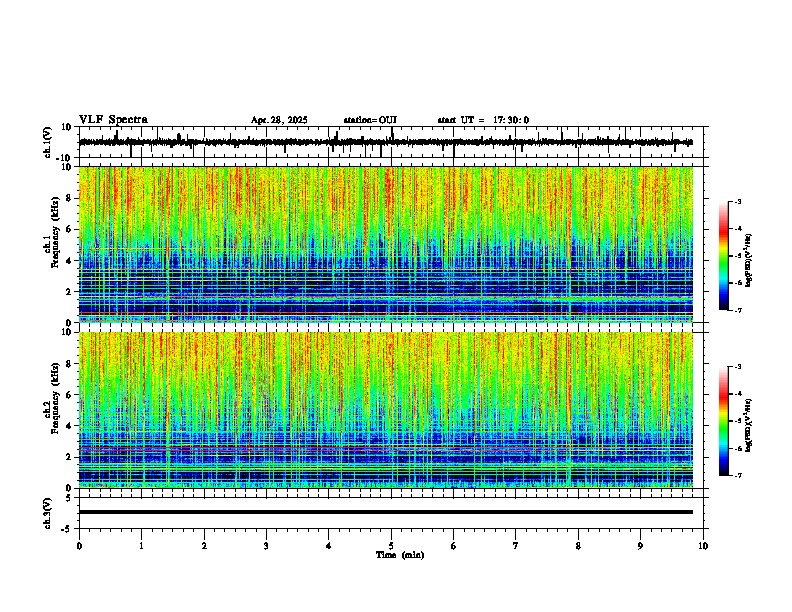Click the ch.1 color bar log(PSD) label

point(749,261)
